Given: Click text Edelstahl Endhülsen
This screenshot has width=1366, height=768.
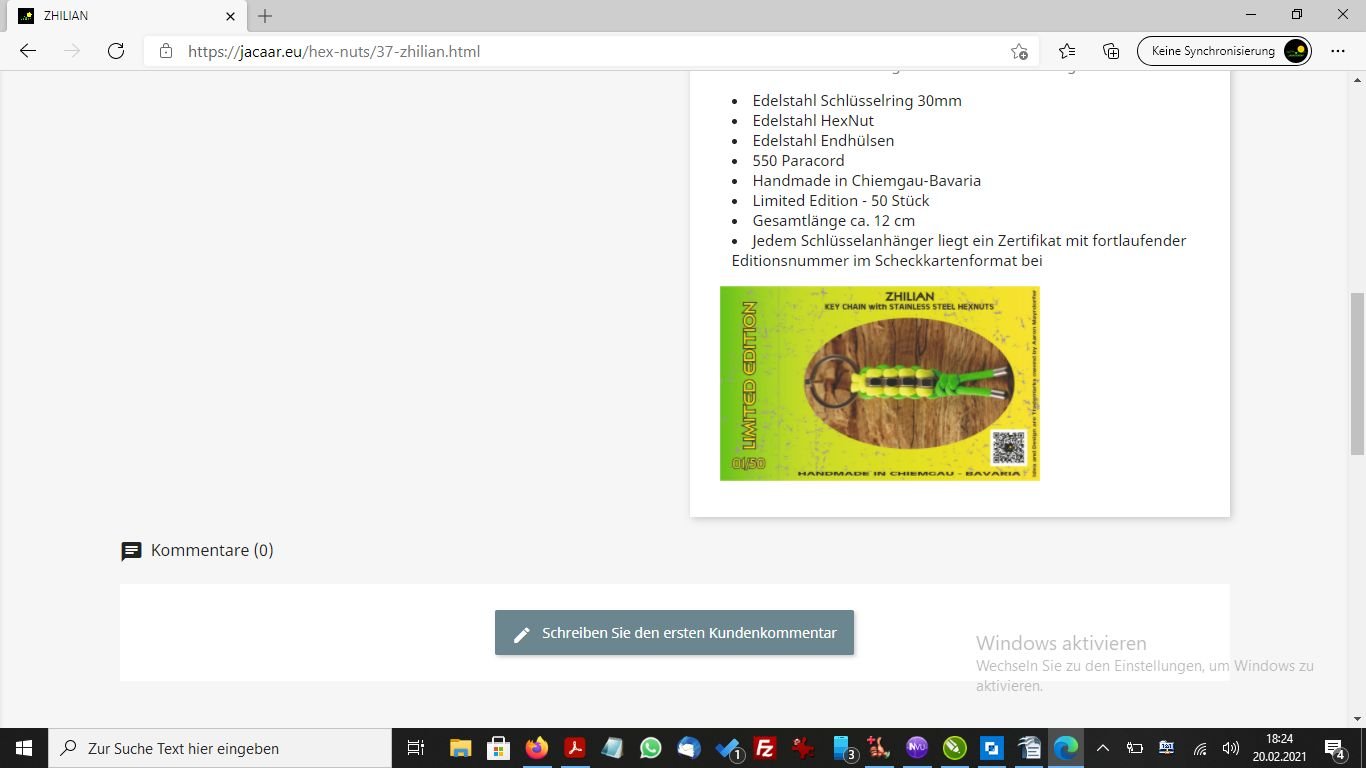Looking at the screenshot, I should coord(823,140).
